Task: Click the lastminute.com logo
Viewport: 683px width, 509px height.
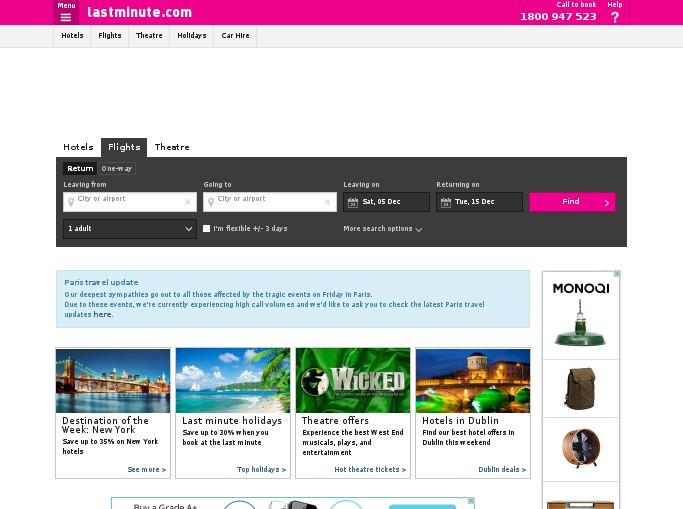Action: (x=139, y=12)
